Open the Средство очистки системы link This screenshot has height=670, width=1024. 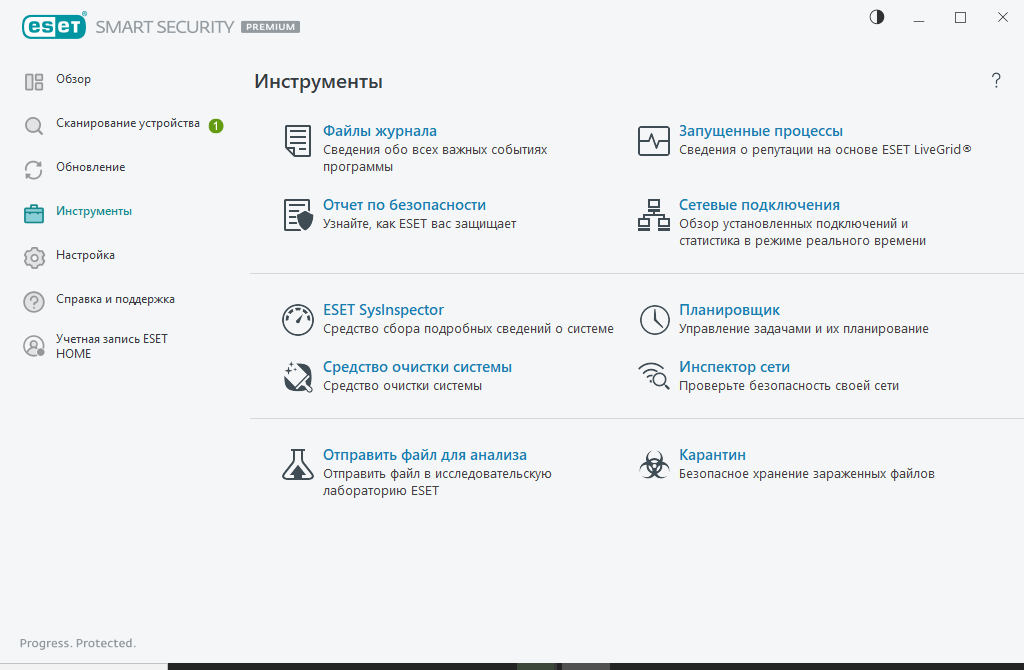click(x=417, y=367)
